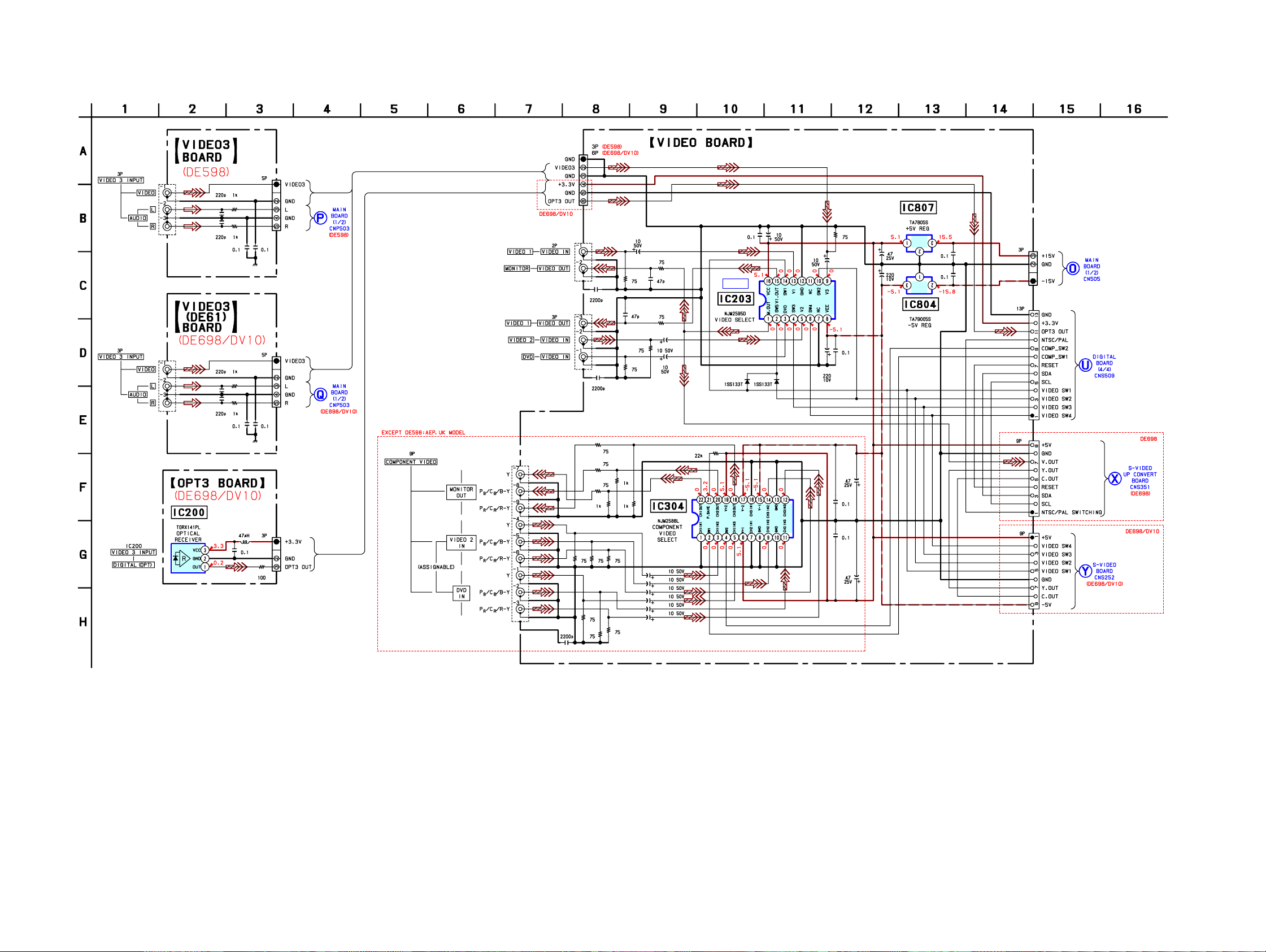Viewport: 1266px width, 952px height.
Task: Click the DVD IN box in component section
Action: point(461,593)
